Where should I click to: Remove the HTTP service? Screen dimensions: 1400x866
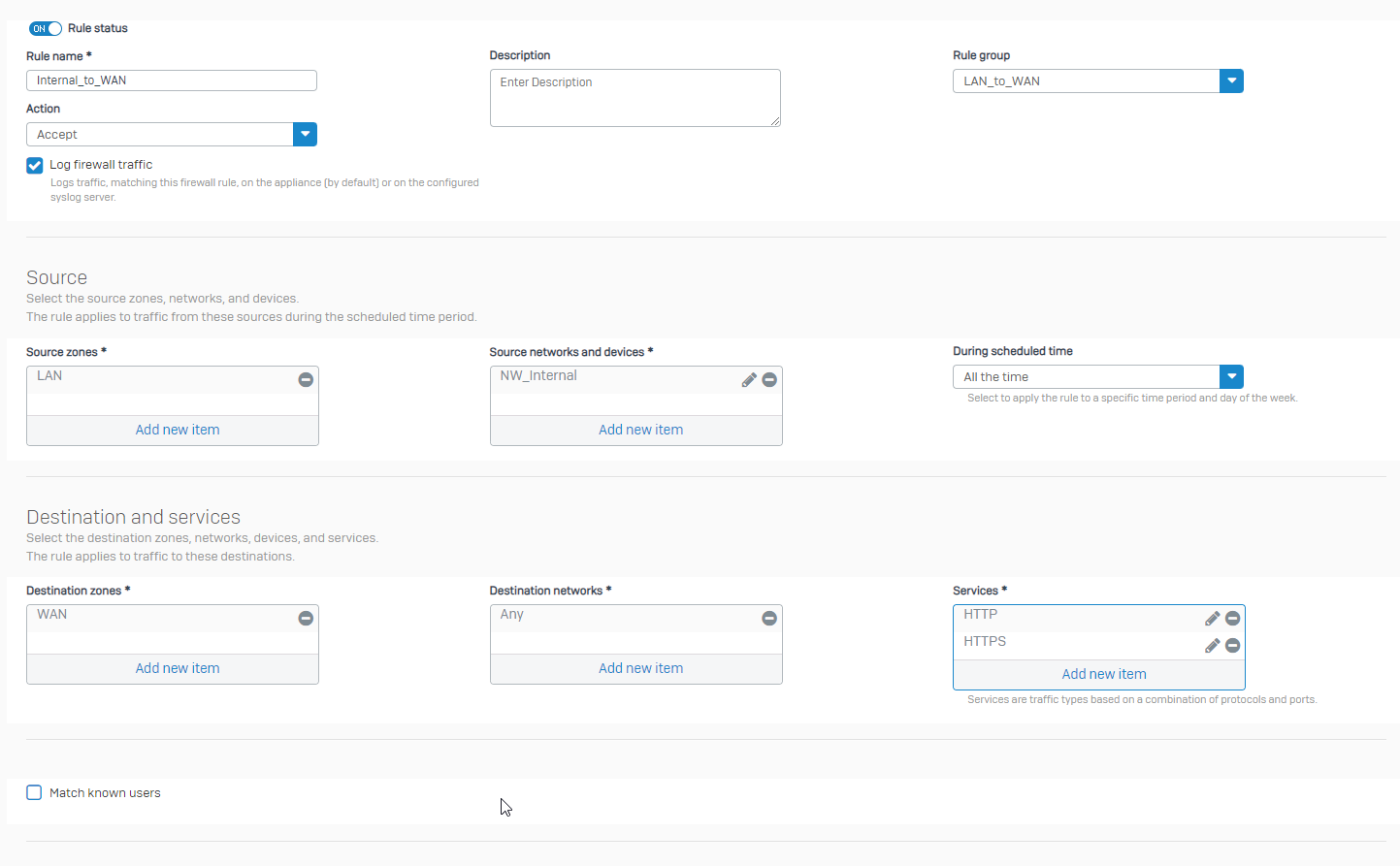1233,619
